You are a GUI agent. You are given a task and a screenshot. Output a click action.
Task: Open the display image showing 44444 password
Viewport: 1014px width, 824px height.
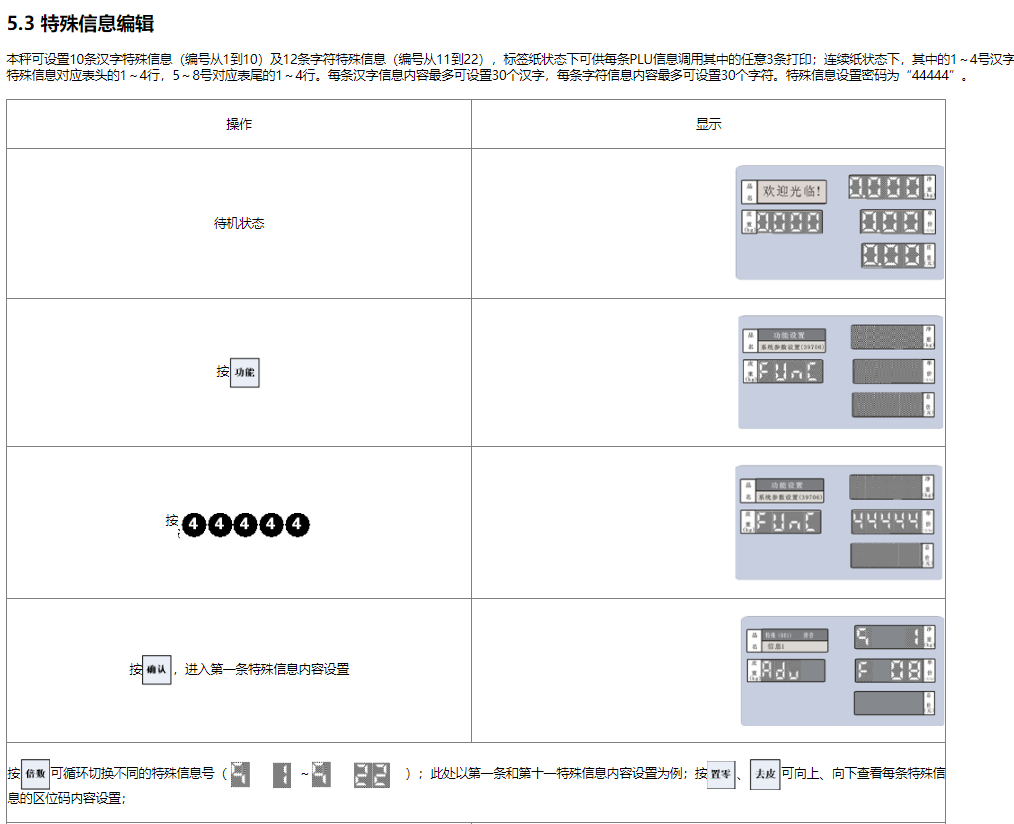(x=839, y=522)
